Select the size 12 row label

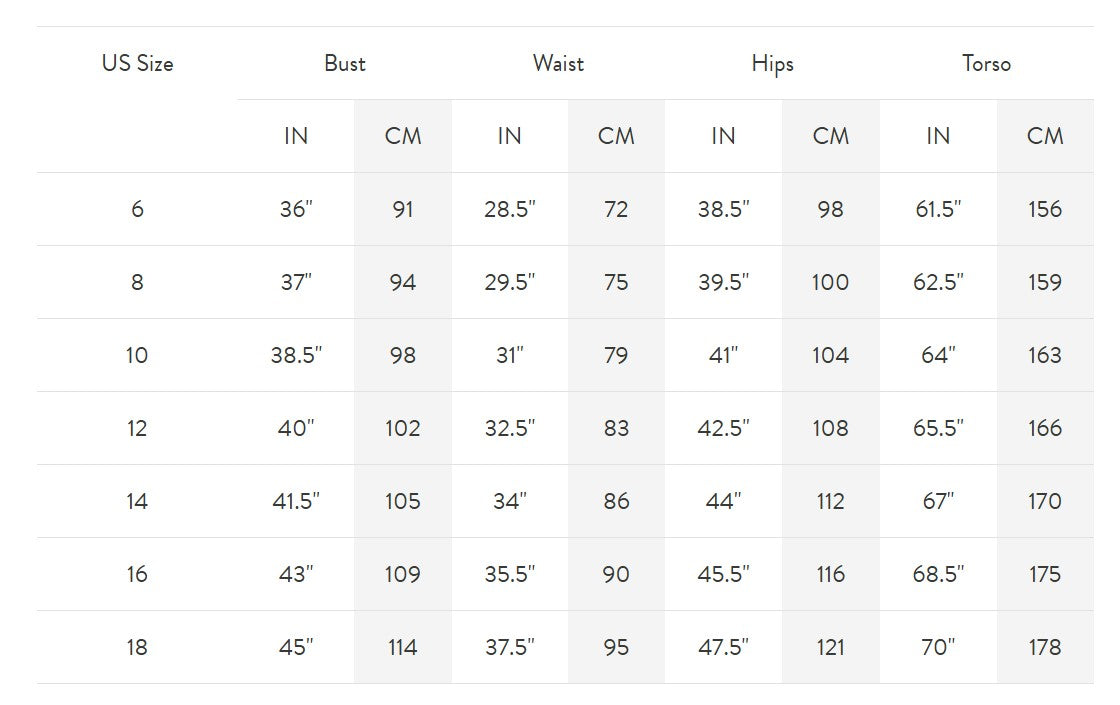coord(137,429)
